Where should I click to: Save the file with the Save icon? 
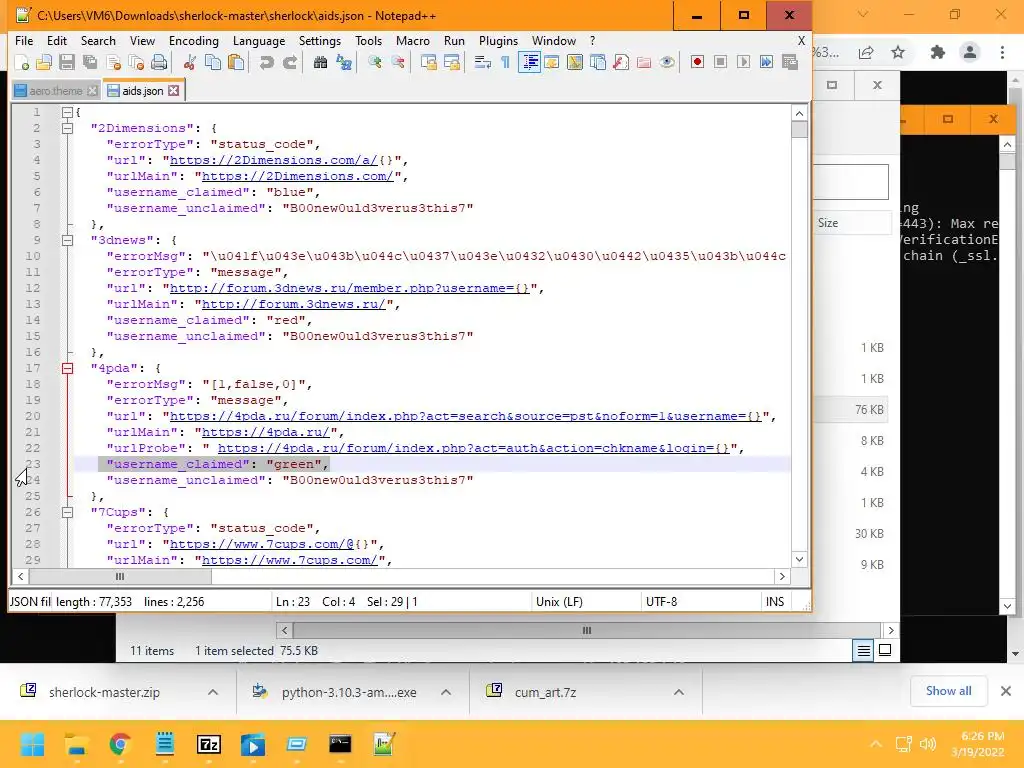pos(67,63)
